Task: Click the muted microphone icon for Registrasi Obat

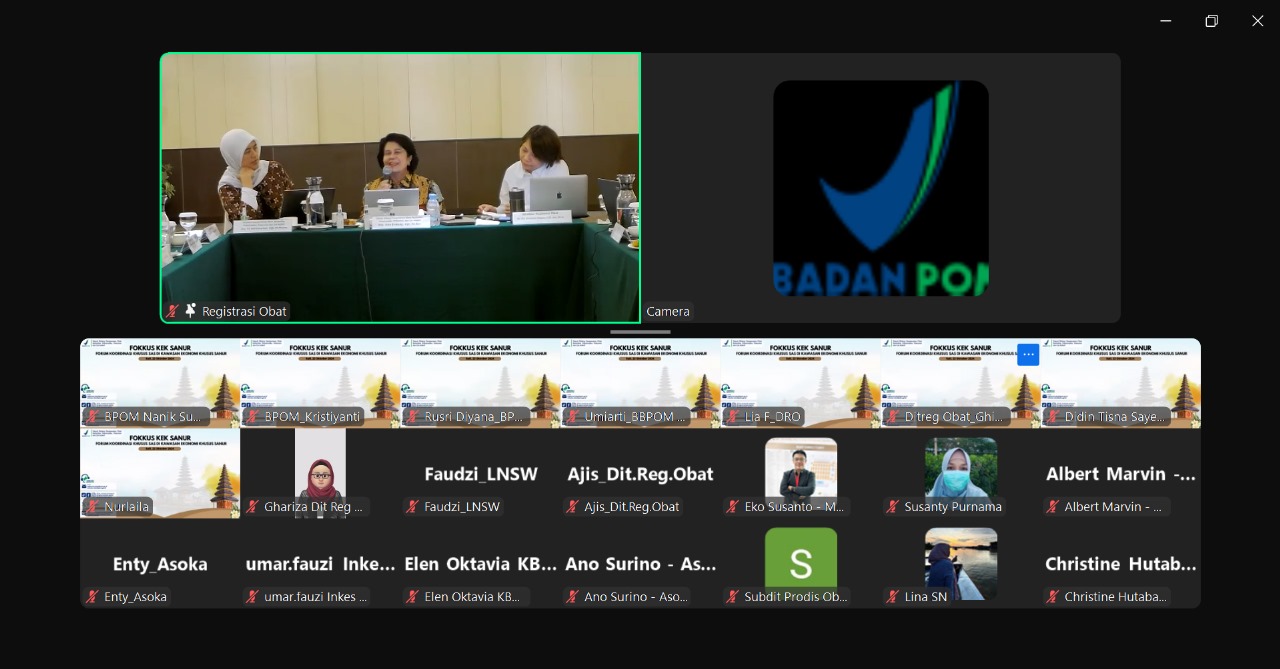Action: click(173, 311)
